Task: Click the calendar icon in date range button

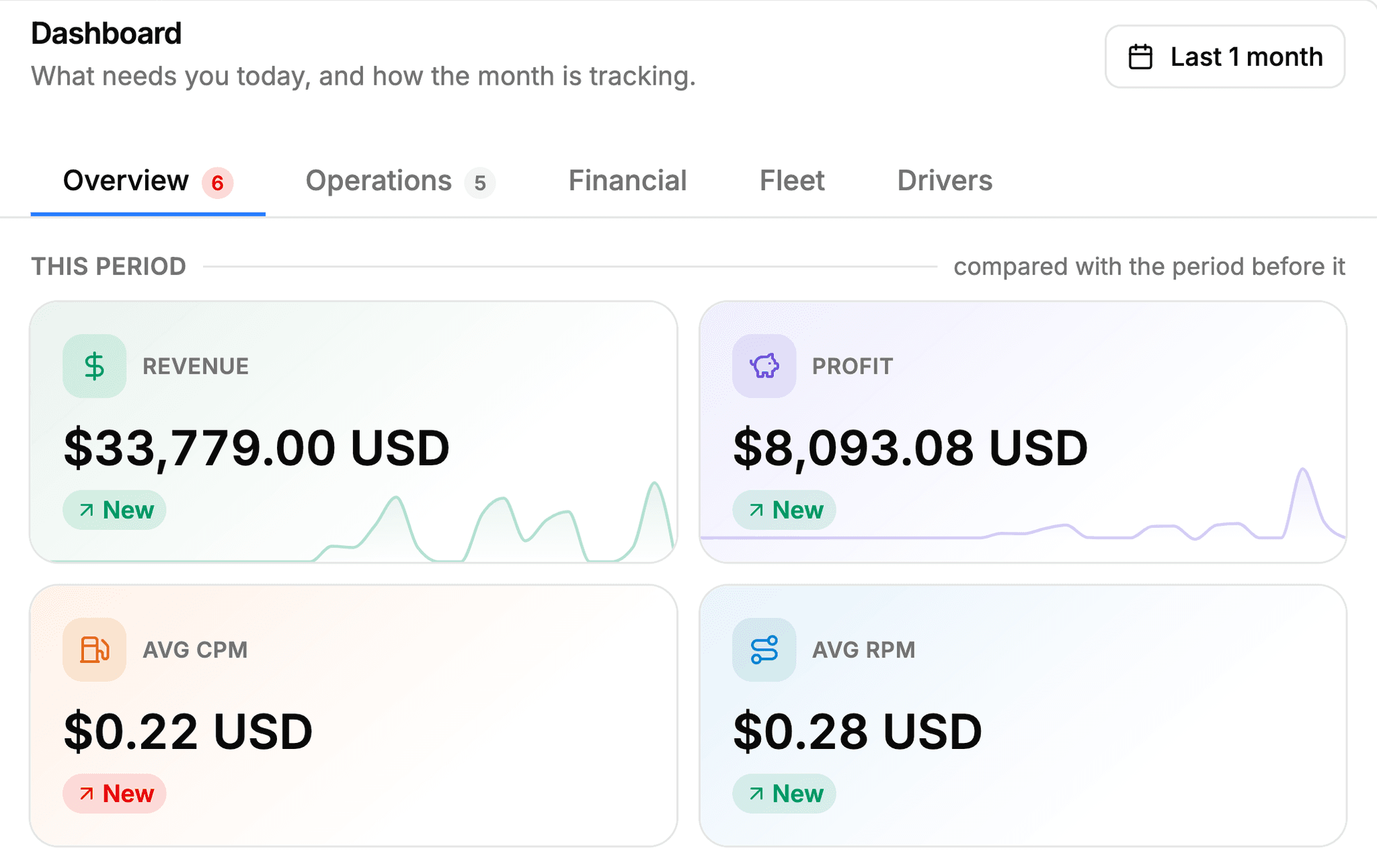Action: pos(1140,57)
